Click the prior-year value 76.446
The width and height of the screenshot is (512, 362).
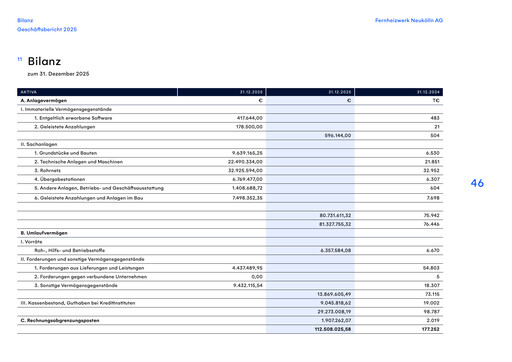[x=432, y=224]
